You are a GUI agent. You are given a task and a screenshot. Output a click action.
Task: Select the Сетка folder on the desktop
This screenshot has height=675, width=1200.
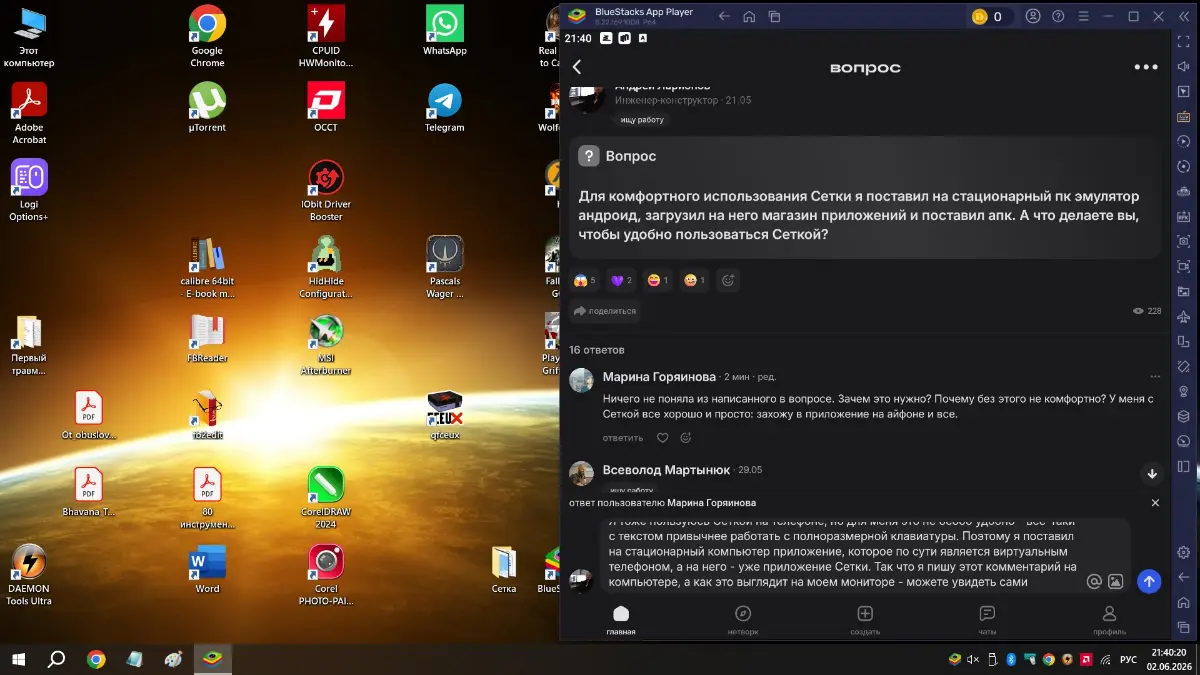click(x=504, y=568)
